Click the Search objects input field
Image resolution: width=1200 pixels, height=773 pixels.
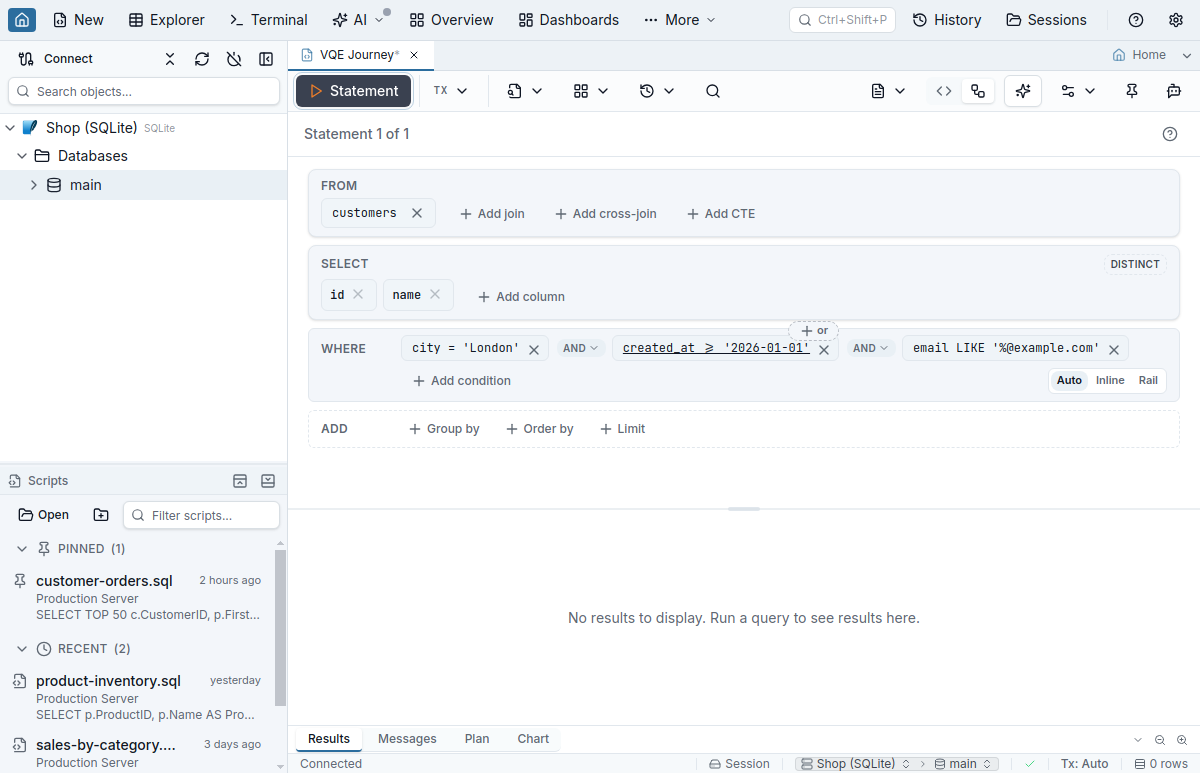click(x=144, y=91)
